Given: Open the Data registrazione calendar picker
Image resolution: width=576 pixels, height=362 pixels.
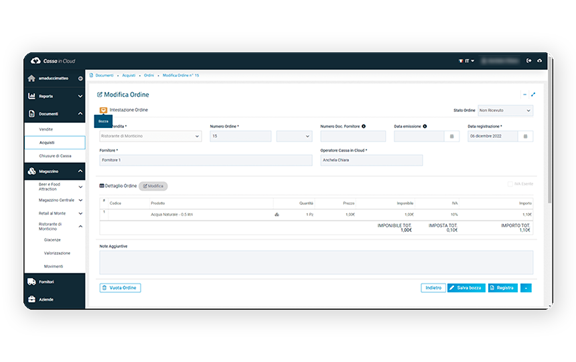Looking at the screenshot, I should point(525,136).
